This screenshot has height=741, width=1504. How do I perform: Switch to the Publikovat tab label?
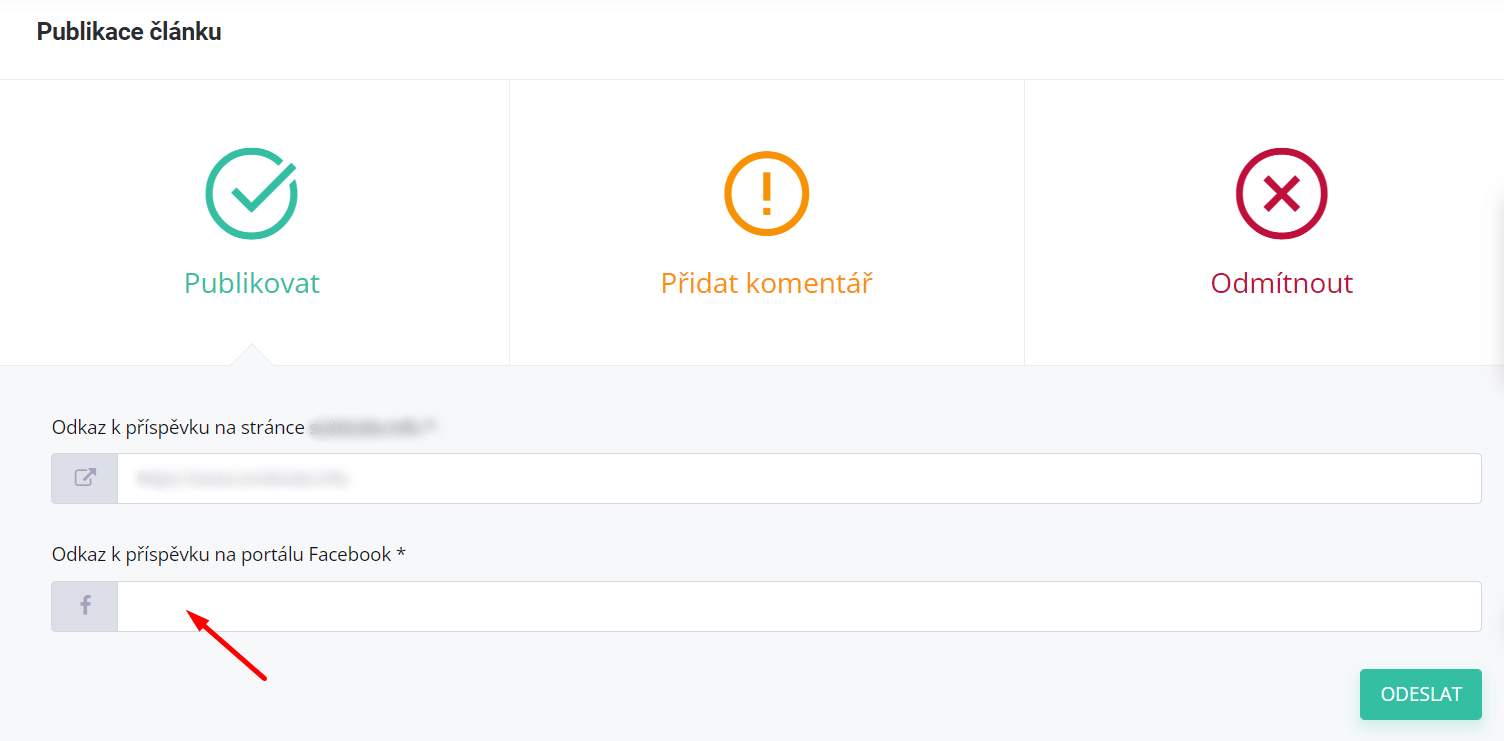252,283
